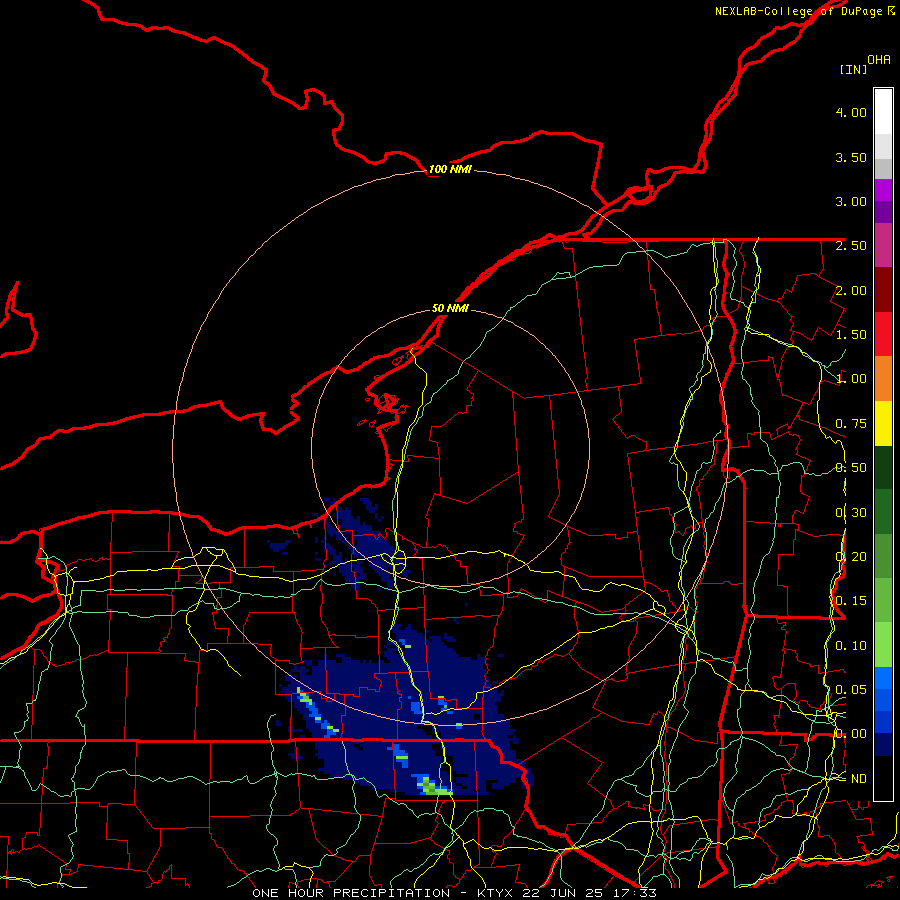Select the orange swatch near 1.00
Viewport: 900px width, 900px height.
tap(883, 379)
